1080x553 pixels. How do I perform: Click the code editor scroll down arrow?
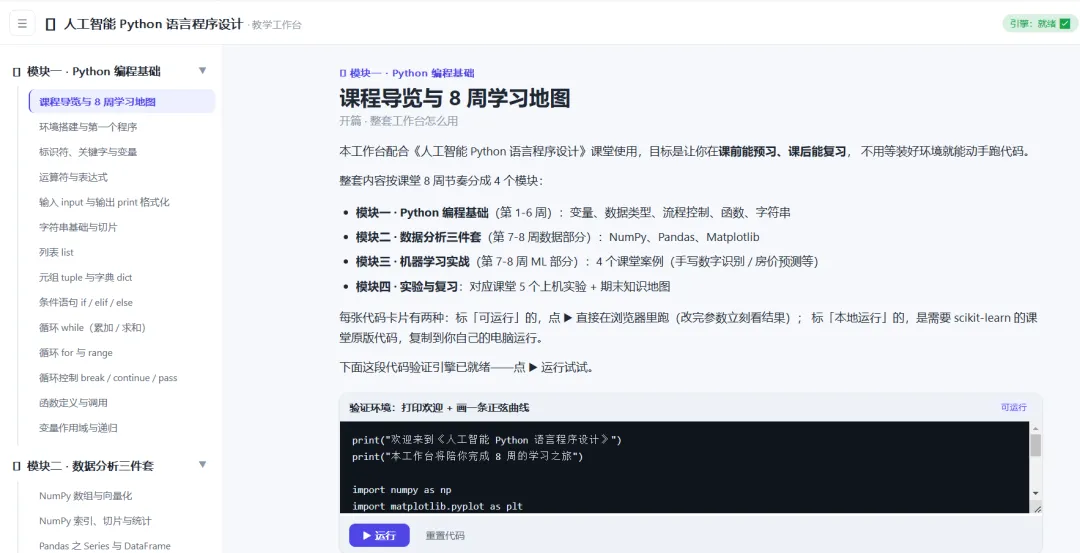tap(1035, 493)
